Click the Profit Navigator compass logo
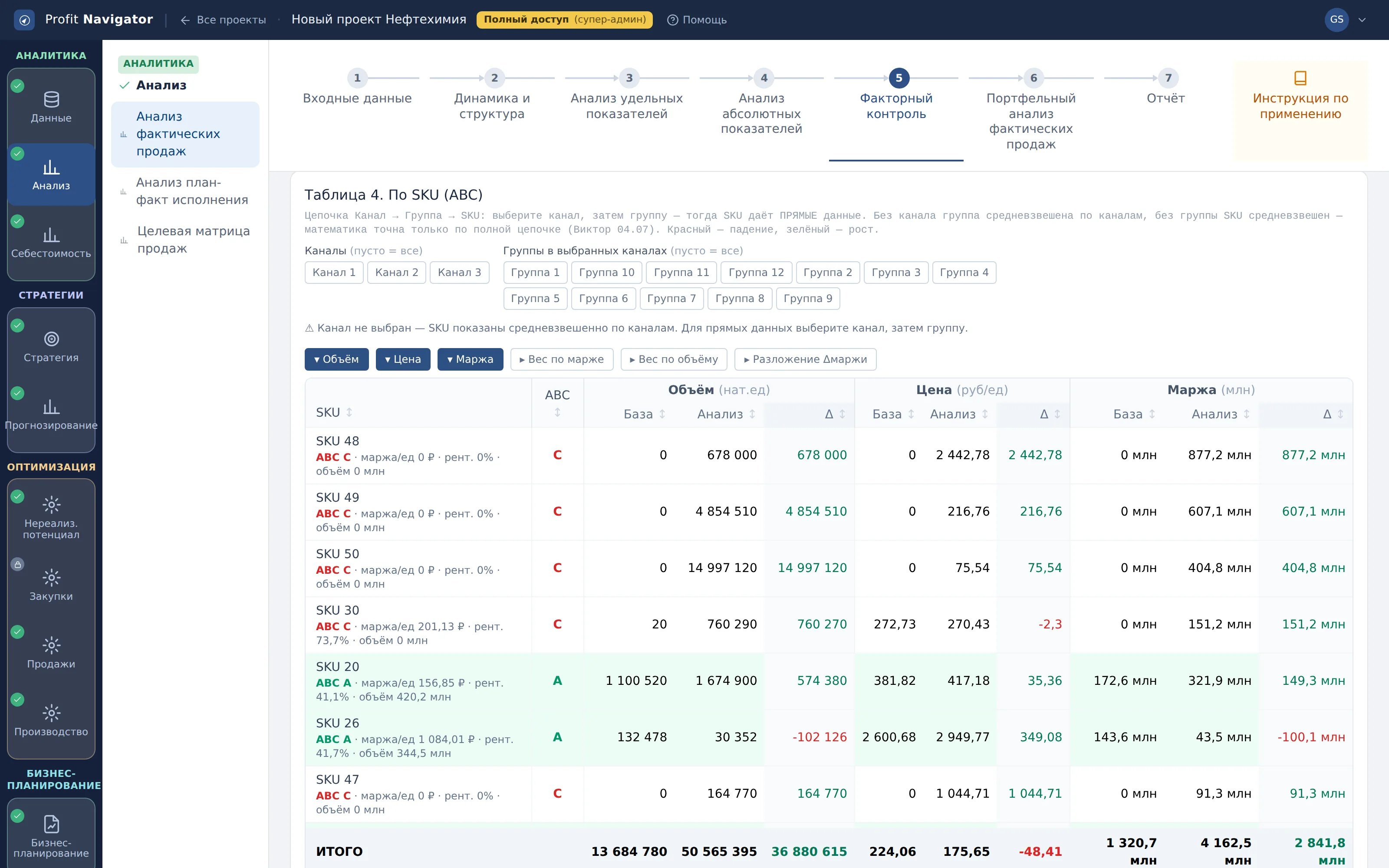 [x=24, y=20]
